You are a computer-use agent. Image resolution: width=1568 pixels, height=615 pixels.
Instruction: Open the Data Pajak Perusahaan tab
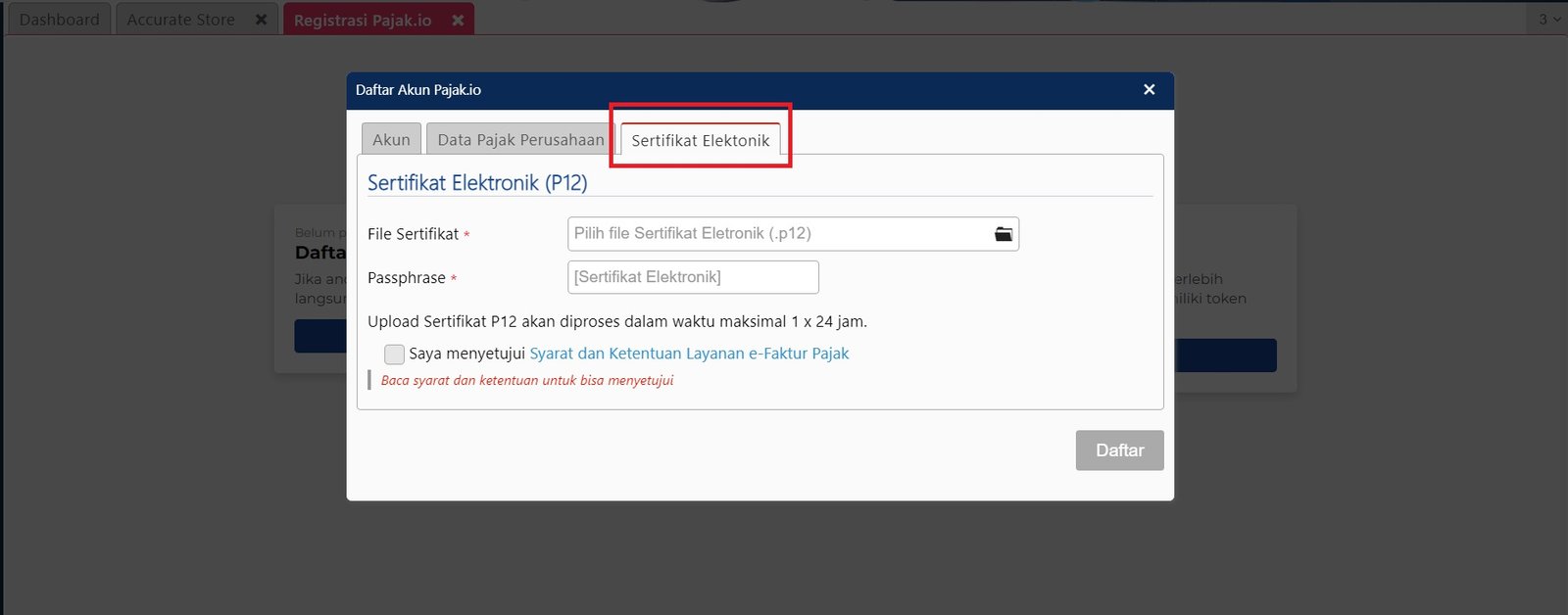tap(520, 140)
